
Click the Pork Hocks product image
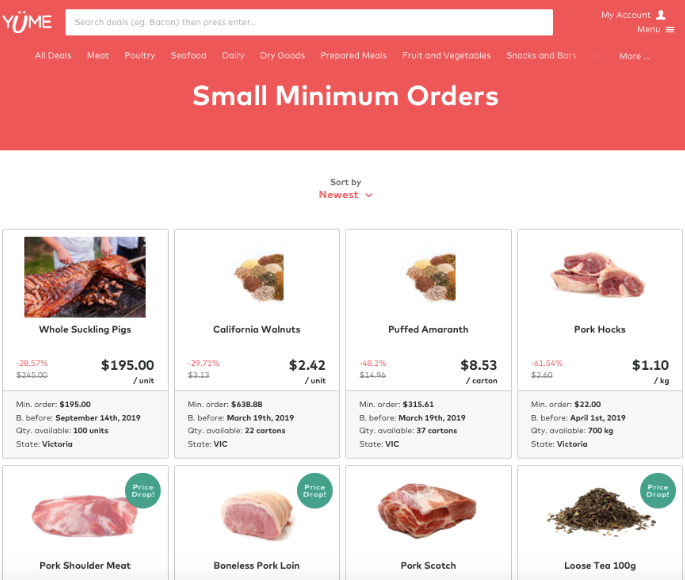[597, 274]
